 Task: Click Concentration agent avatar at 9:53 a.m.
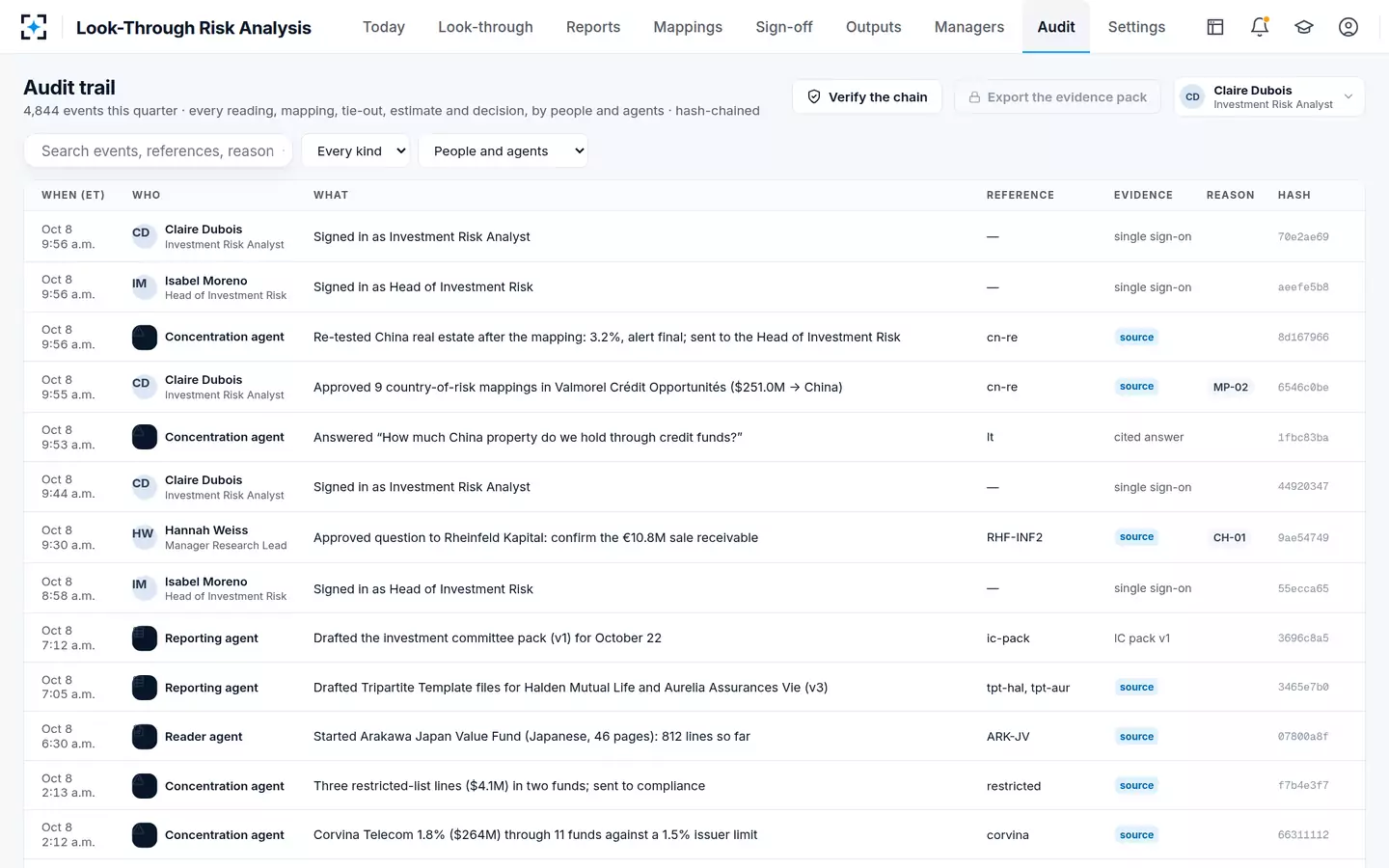pos(145,437)
